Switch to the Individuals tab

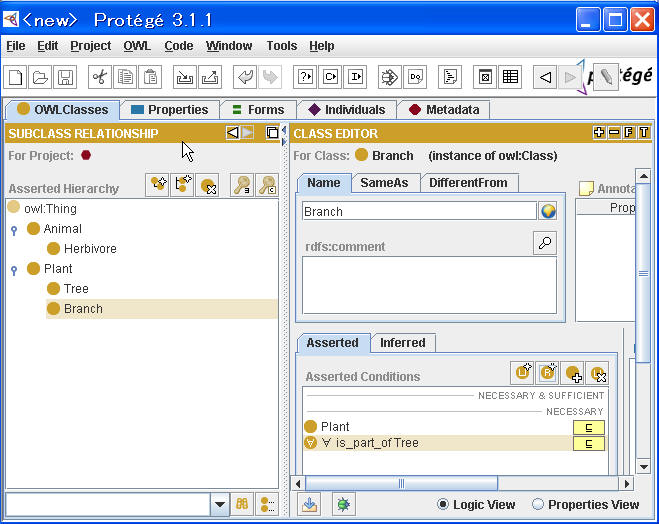pyautogui.click(x=346, y=110)
